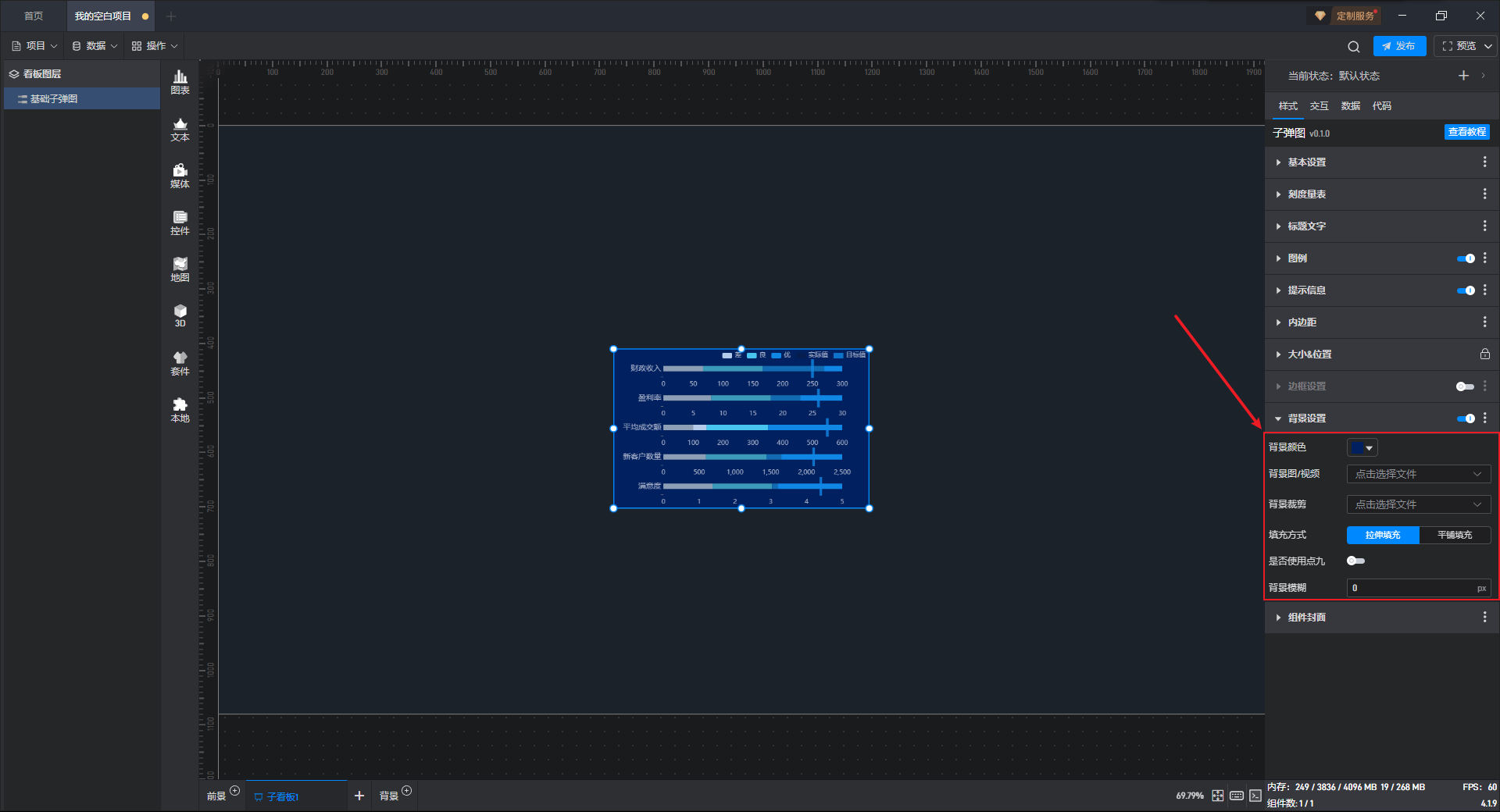The width and height of the screenshot is (1500, 812).
Task: Open more options for 图例
Action: pyautogui.click(x=1484, y=258)
